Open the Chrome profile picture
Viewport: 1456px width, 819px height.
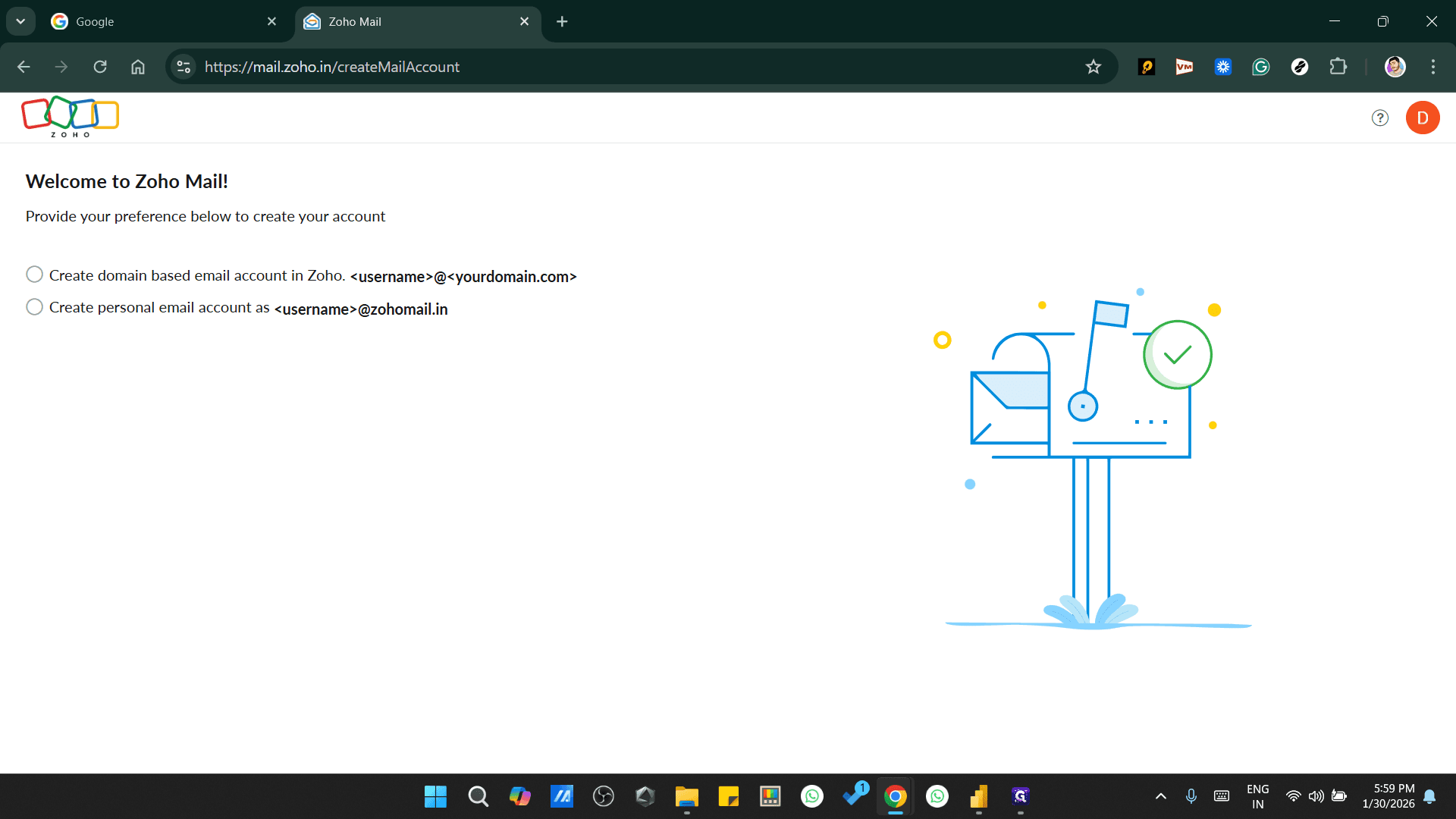point(1395,67)
